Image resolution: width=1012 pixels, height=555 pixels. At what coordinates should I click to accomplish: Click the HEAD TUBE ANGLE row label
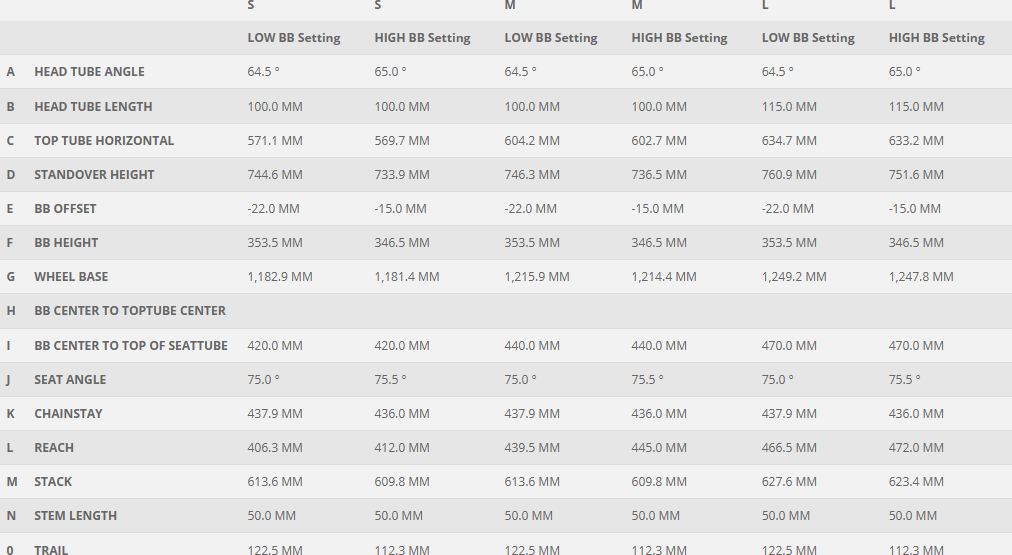89,72
